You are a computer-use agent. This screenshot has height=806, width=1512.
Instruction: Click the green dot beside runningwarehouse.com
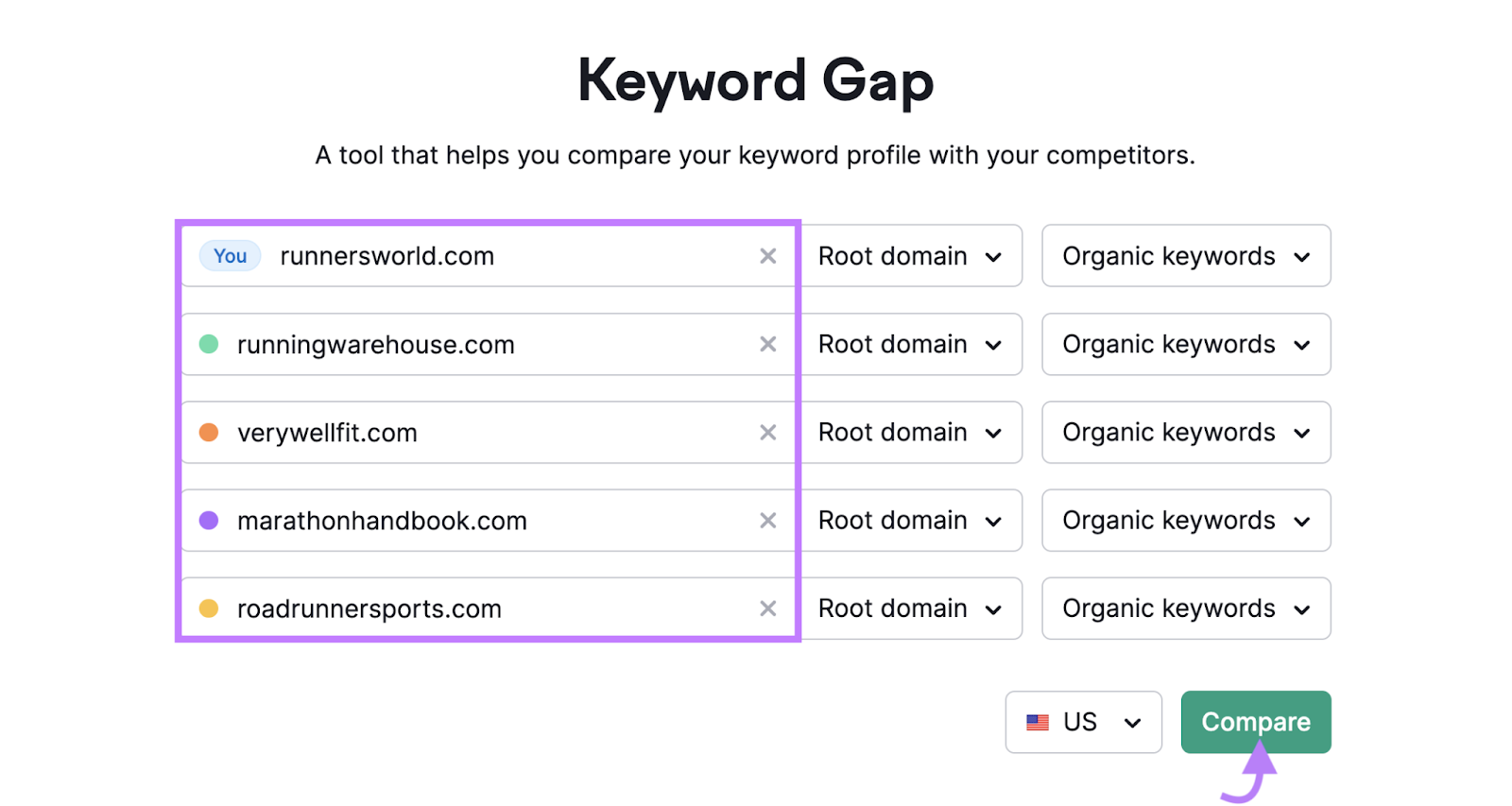[209, 344]
